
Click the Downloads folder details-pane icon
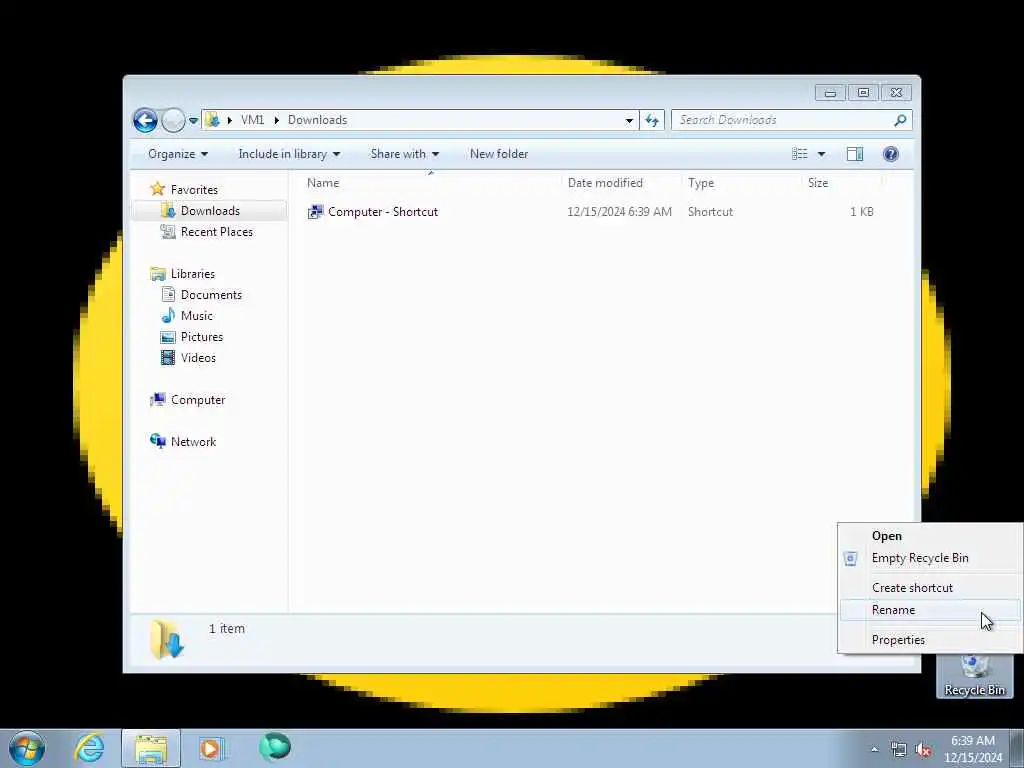(x=167, y=639)
